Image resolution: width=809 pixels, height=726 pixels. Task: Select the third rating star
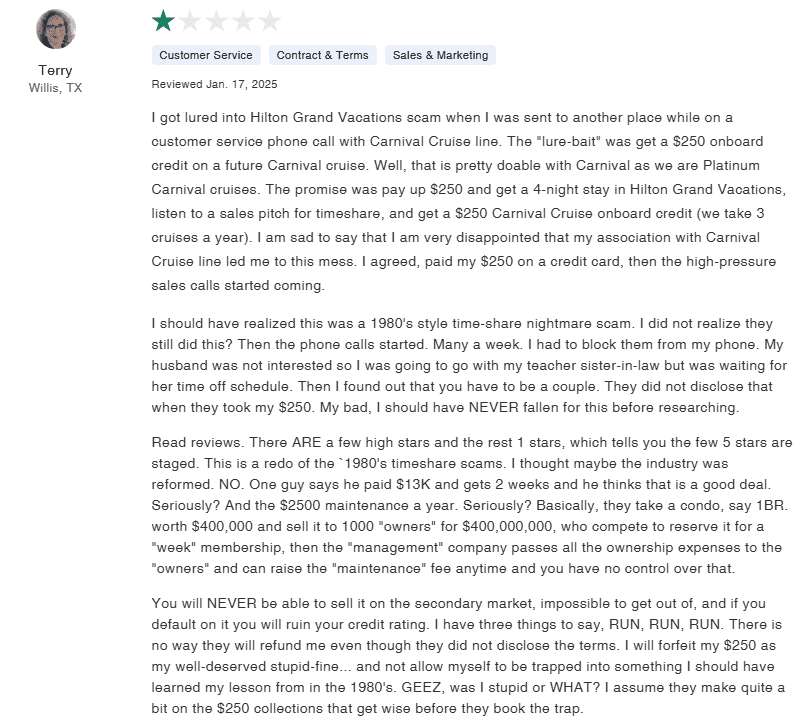point(216,21)
